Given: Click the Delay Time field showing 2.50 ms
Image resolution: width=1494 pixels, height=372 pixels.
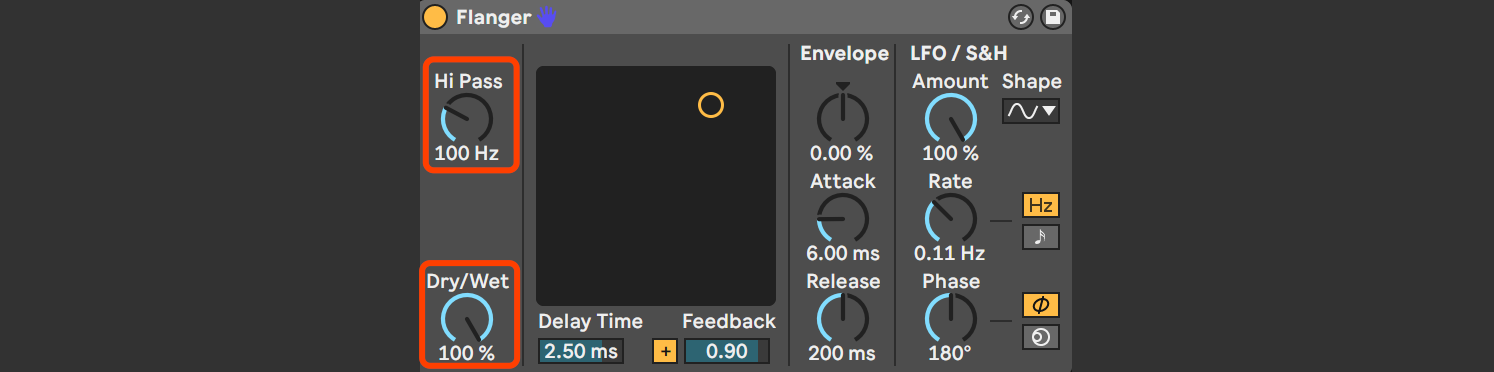Looking at the screenshot, I should point(580,351).
